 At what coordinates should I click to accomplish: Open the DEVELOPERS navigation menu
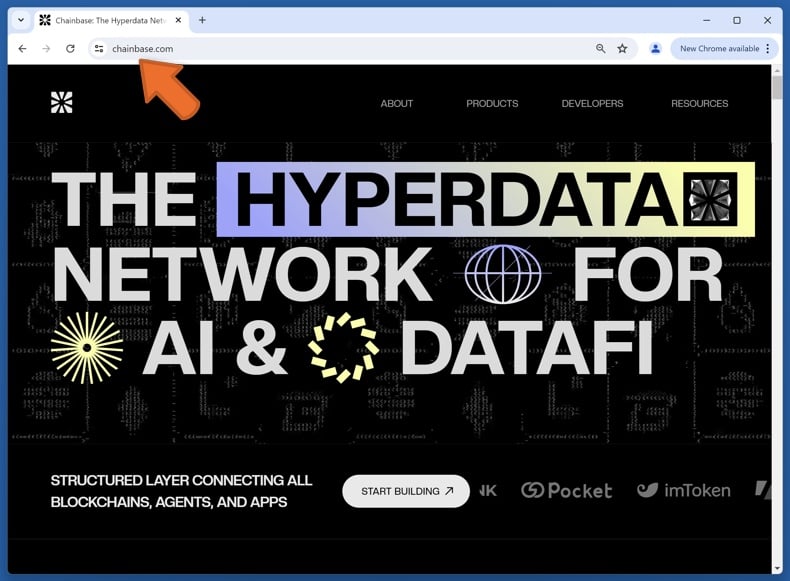(592, 103)
